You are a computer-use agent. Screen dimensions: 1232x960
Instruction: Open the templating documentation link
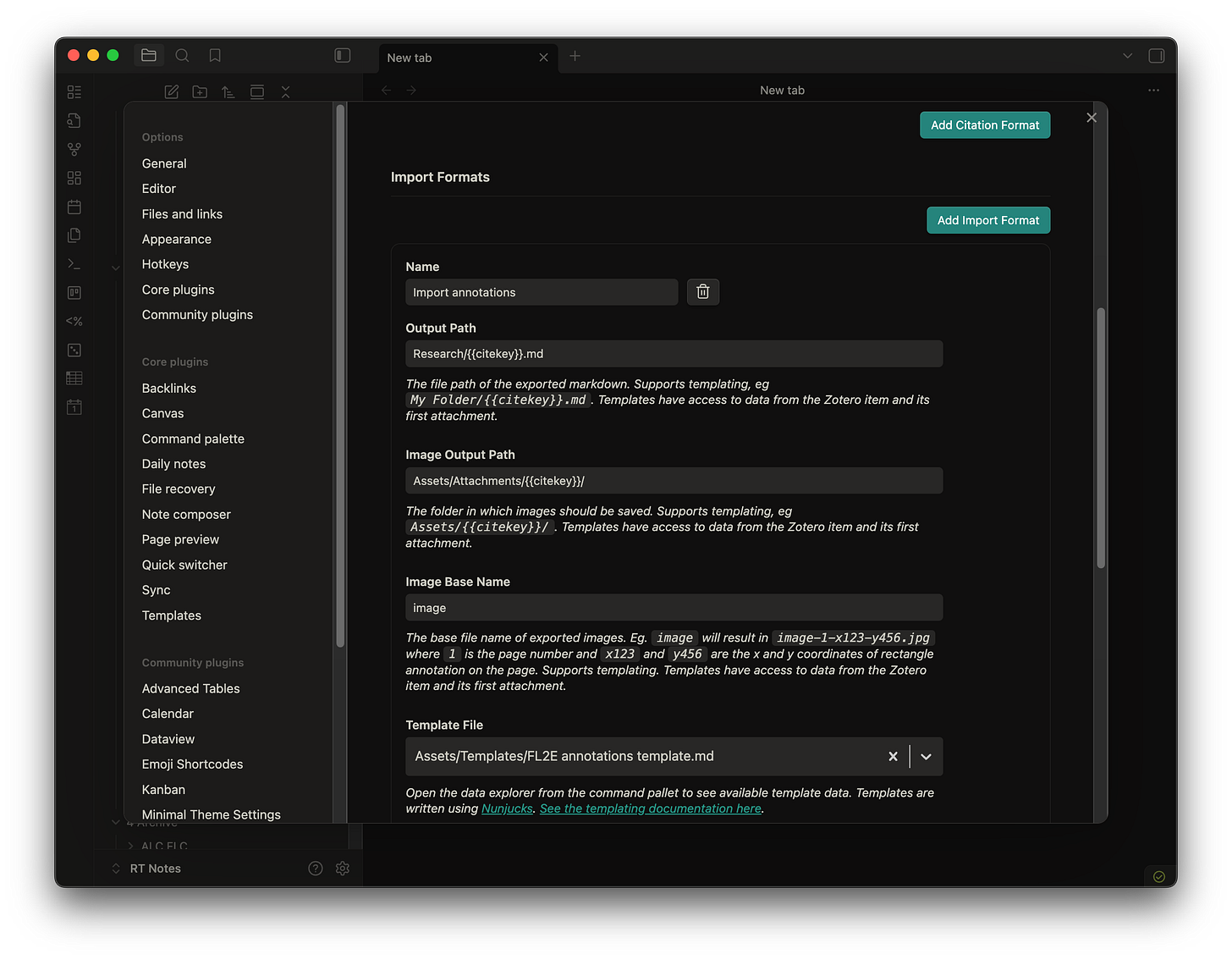(651, 808)
